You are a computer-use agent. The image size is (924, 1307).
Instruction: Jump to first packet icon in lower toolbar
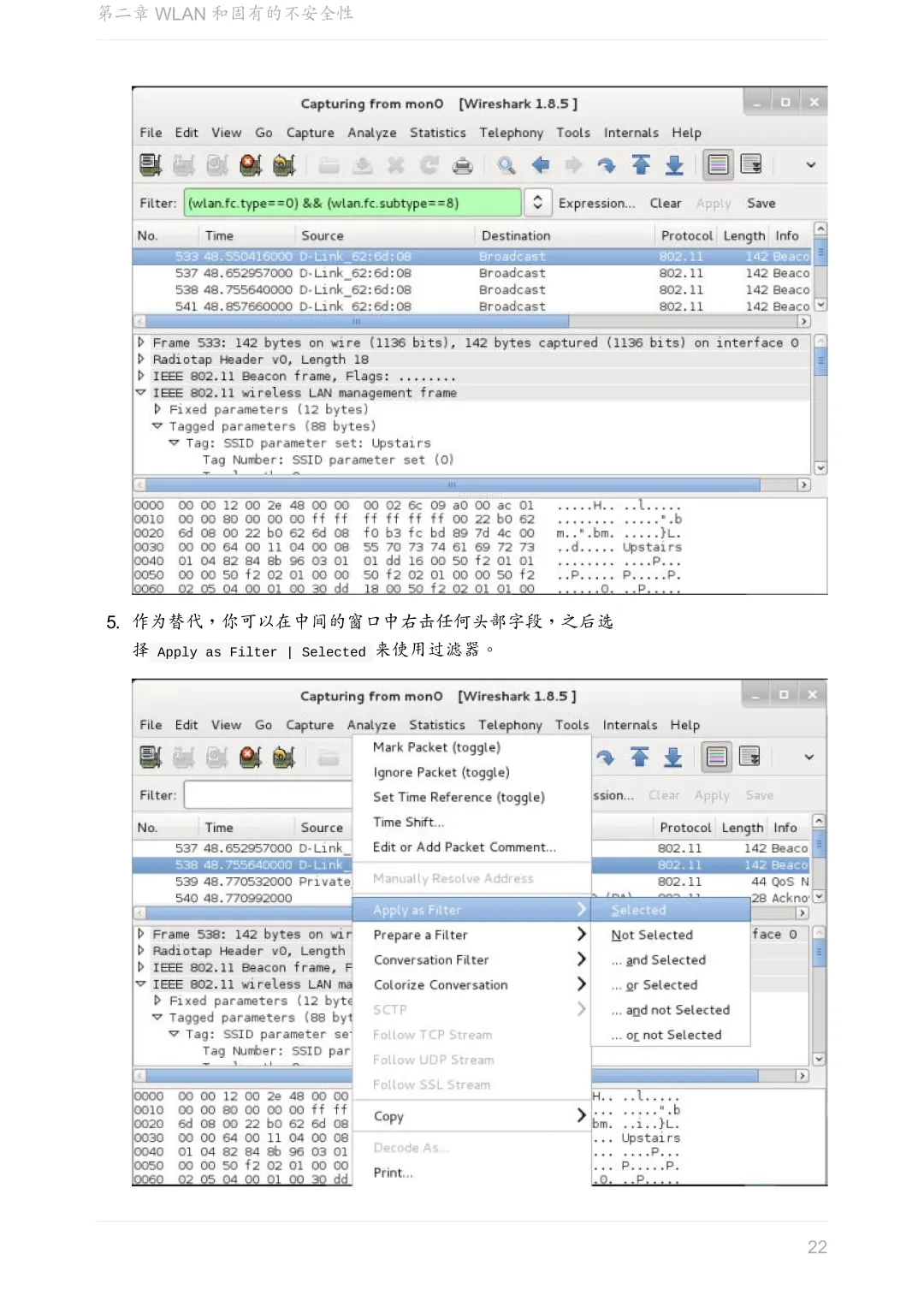640,757
